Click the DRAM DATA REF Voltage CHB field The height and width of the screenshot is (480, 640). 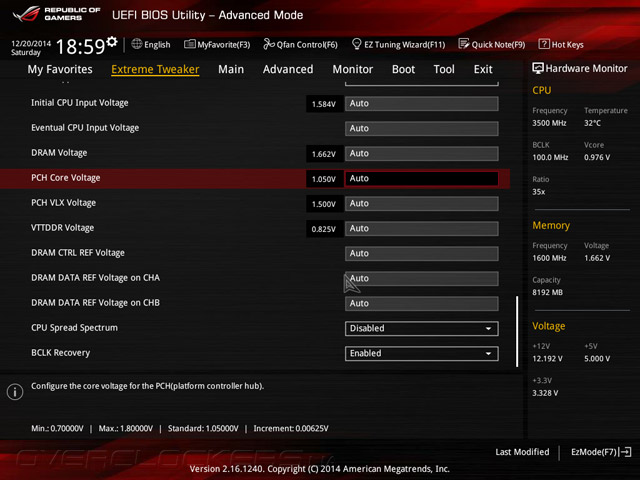(422, 304)
